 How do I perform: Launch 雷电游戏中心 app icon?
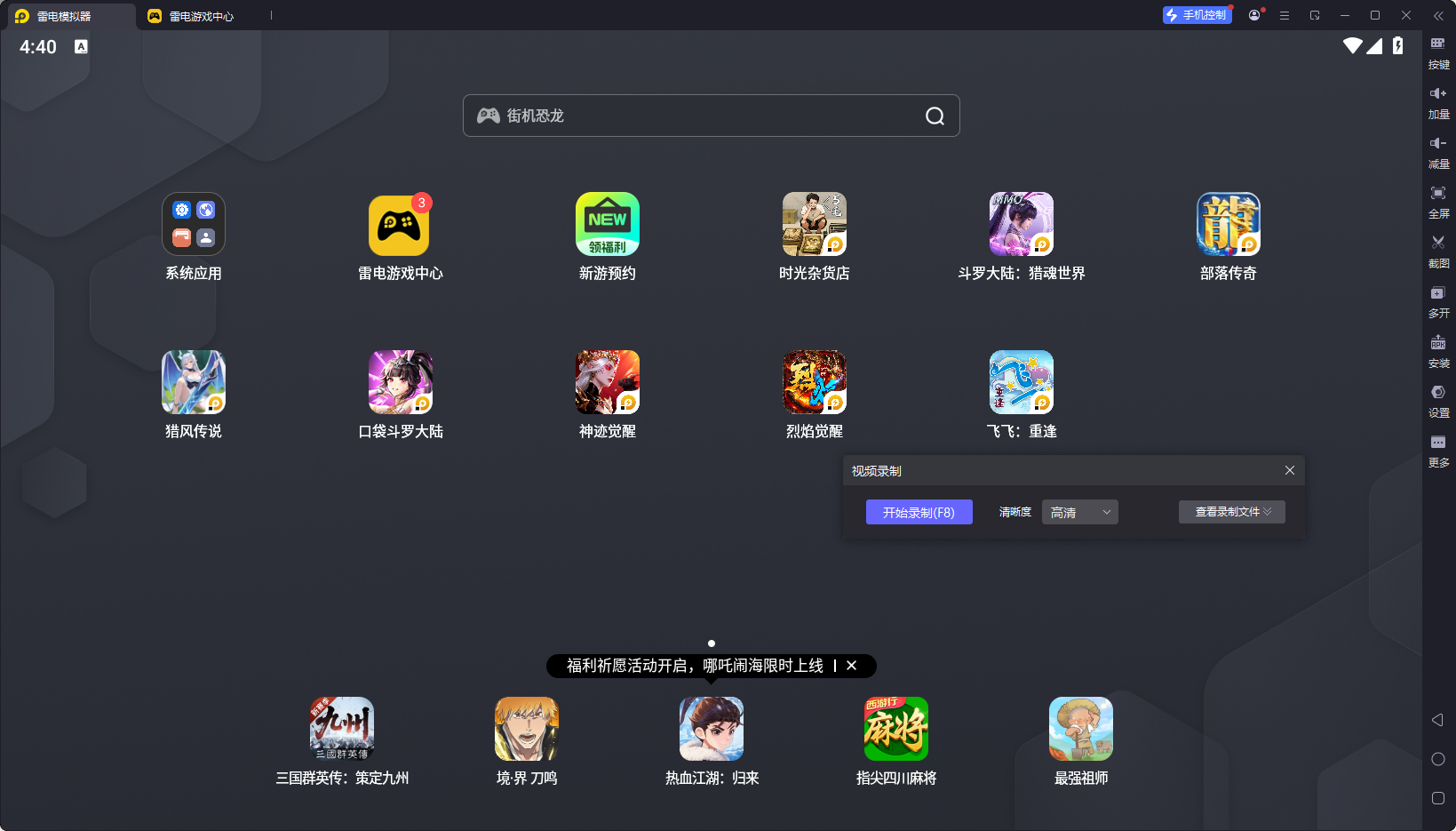[x=401, y=224]
